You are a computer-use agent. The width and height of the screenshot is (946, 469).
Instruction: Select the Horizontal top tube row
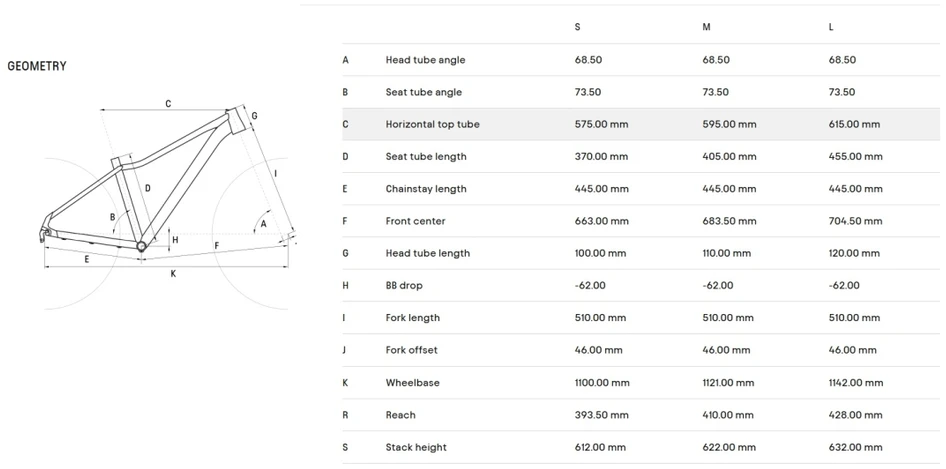641,124
